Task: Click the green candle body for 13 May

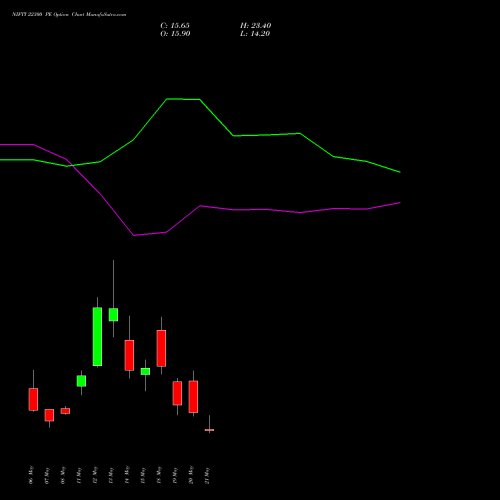Action: (x=113, y=315)
